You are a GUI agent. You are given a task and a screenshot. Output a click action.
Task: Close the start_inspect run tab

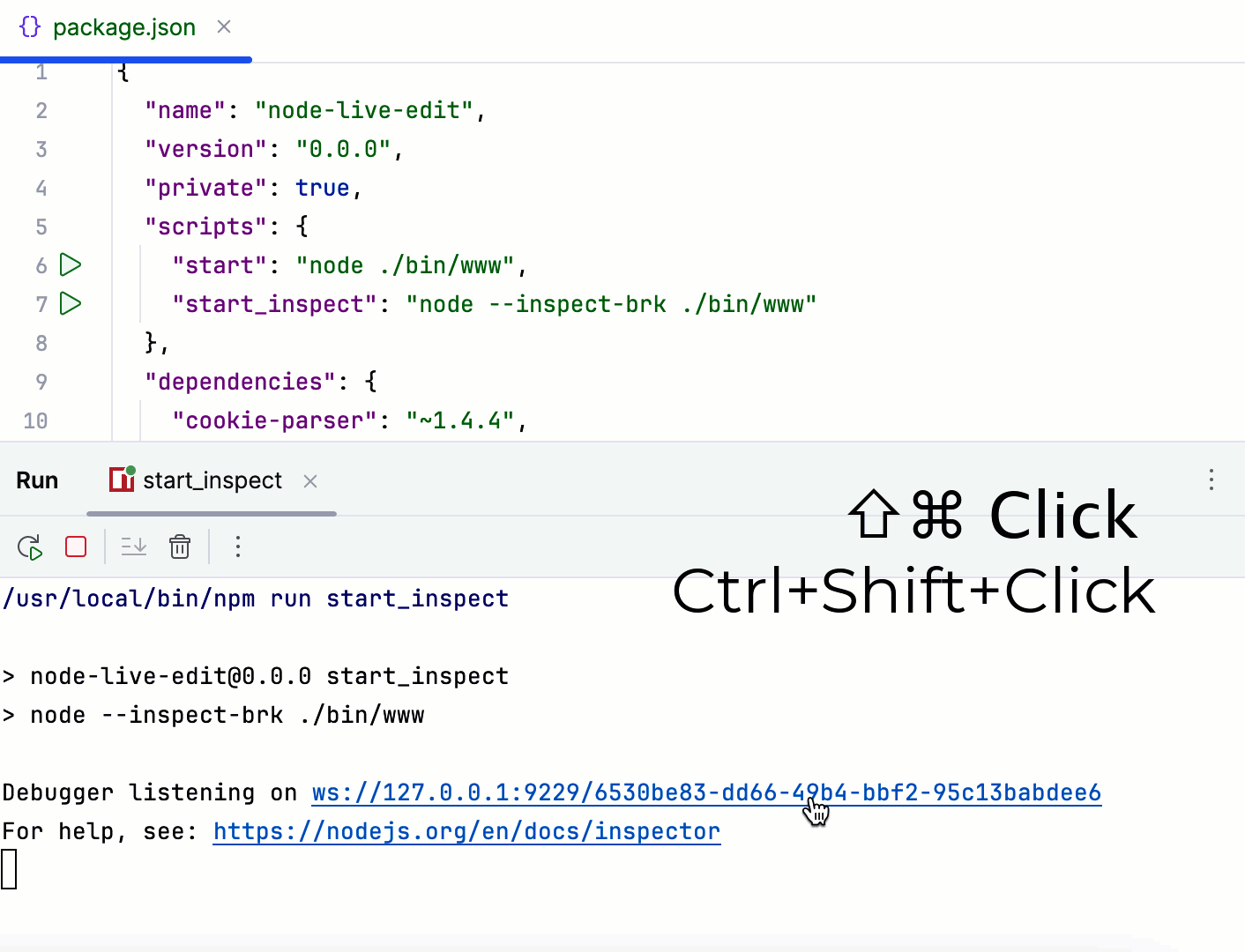coord(309,481)
